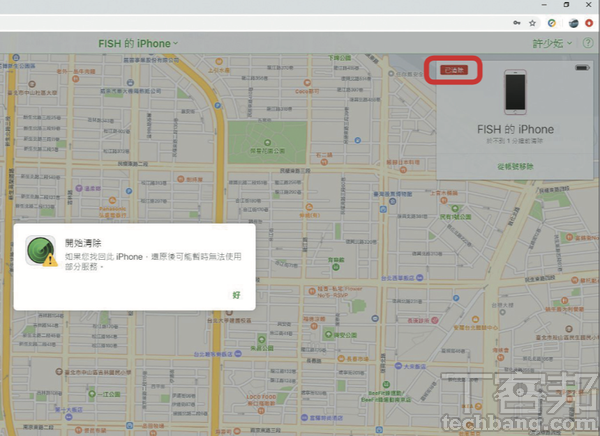Open the 許少妘 account menu

553,44
